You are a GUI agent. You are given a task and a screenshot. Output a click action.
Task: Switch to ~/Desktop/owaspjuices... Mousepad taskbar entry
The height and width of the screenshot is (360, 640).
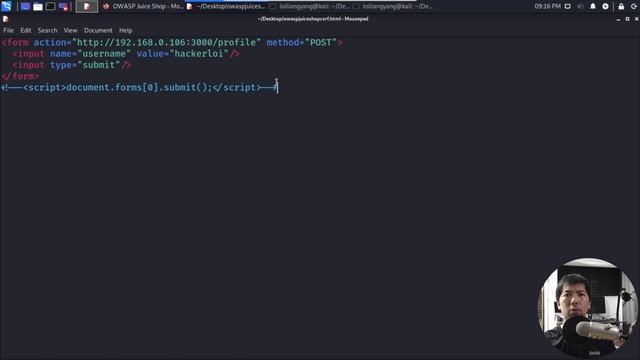click(225, 7)
